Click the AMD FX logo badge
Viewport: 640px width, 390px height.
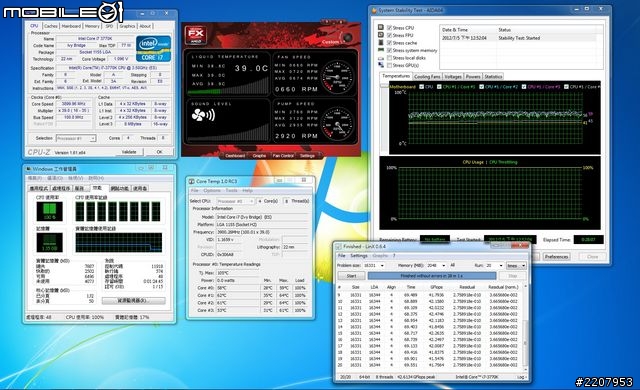tap(196, 35)
